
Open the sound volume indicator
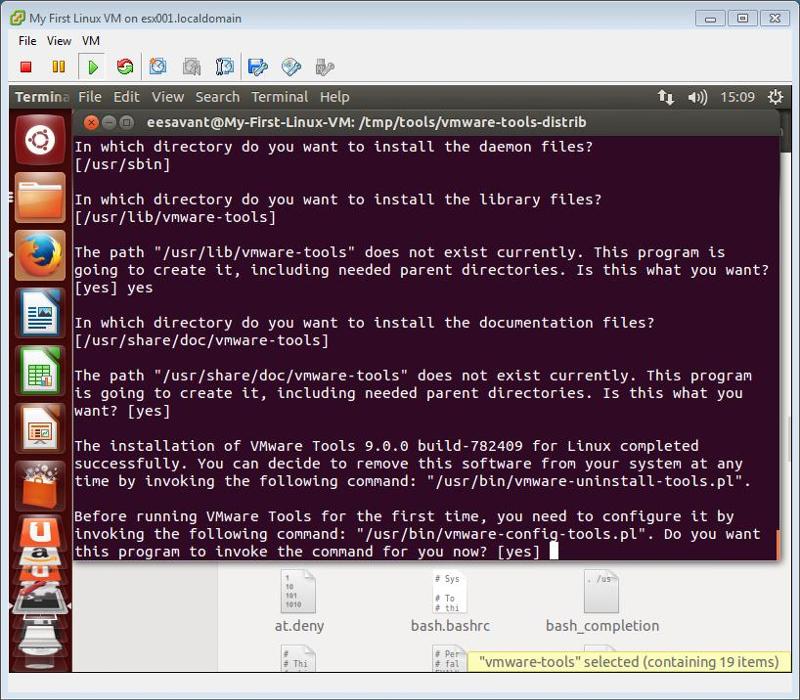tap(697, 97)
